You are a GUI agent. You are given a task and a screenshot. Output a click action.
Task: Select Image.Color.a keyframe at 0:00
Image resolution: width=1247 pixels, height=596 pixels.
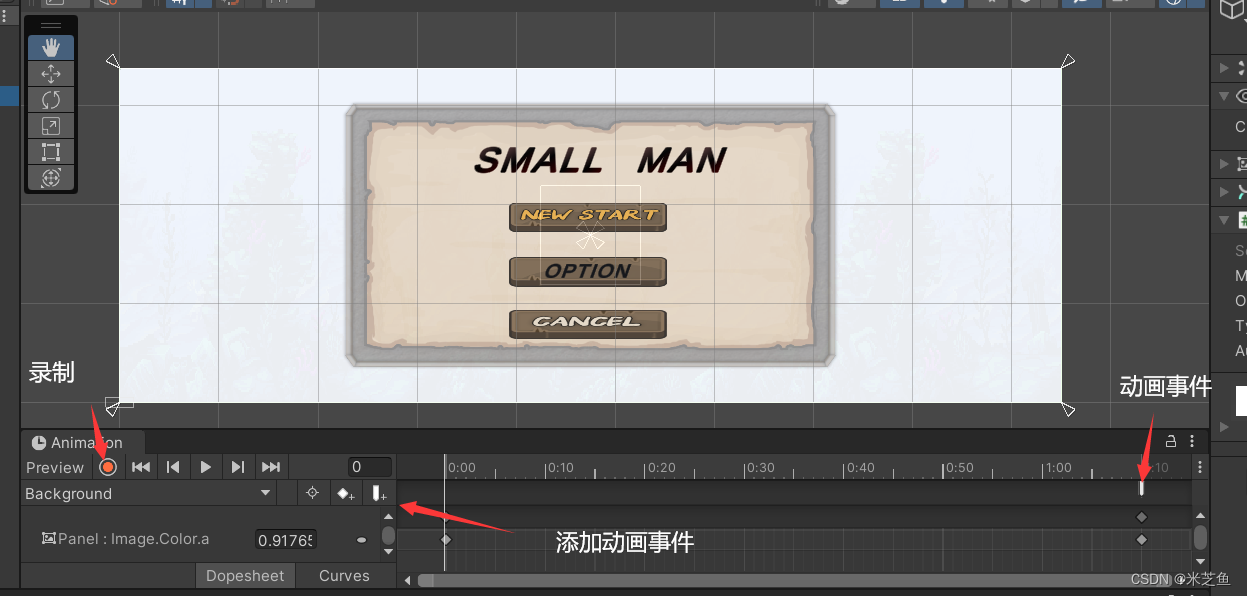pyautogui.click(x=446, y=539)
